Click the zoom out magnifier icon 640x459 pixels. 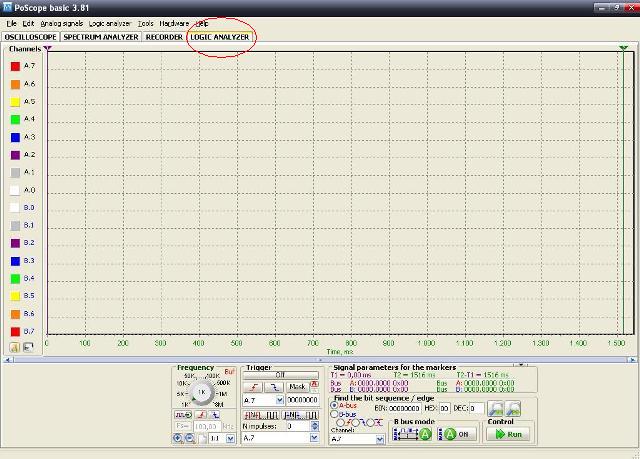tap(190, 438)
